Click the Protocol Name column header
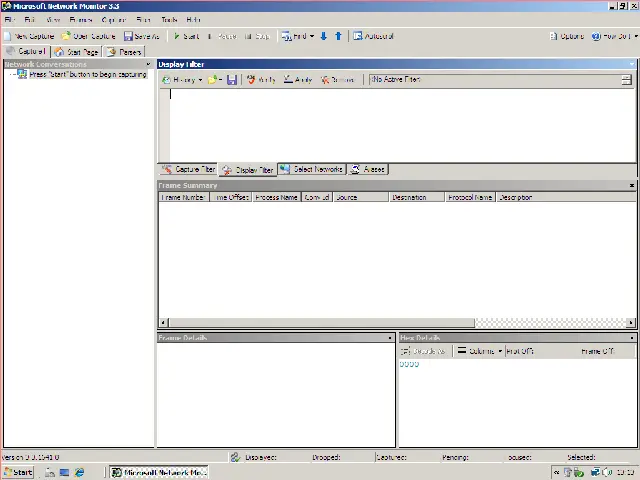 pyautogui.click(x=470, y=197)
